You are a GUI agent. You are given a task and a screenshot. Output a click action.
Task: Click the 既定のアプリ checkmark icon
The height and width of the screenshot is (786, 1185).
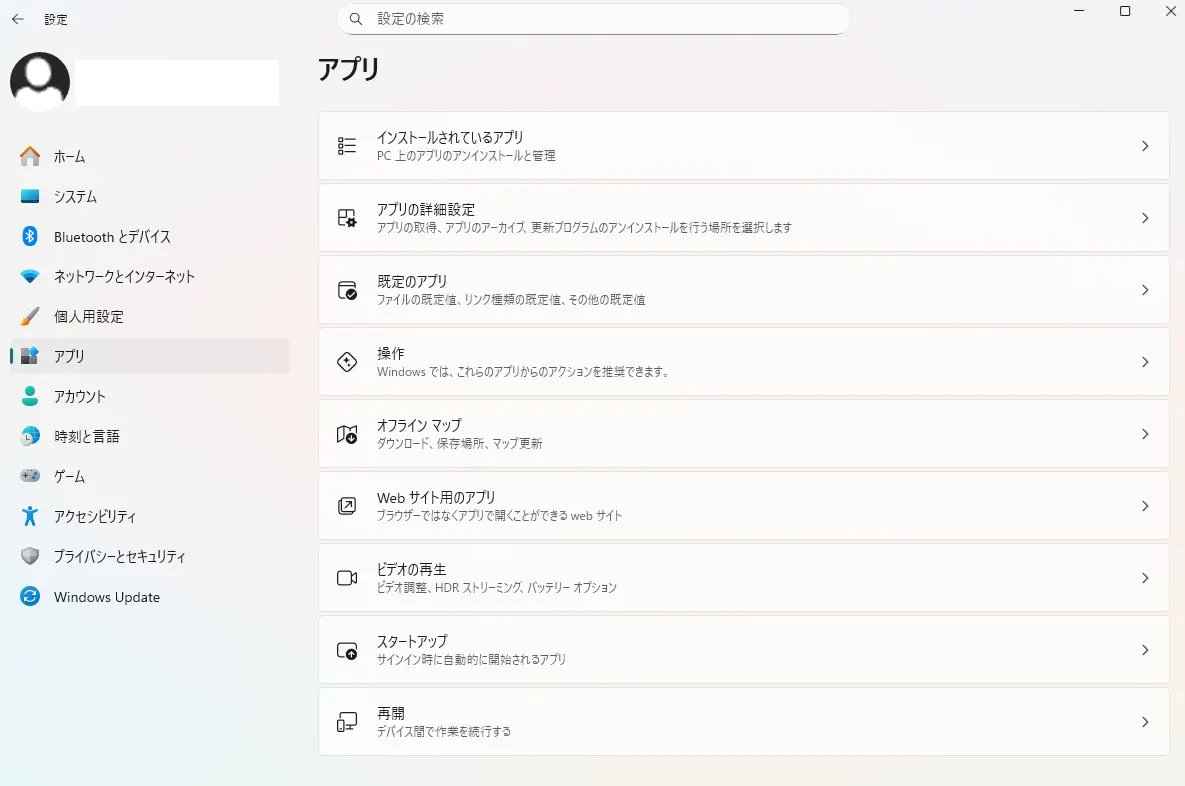(x=347, y=290)
